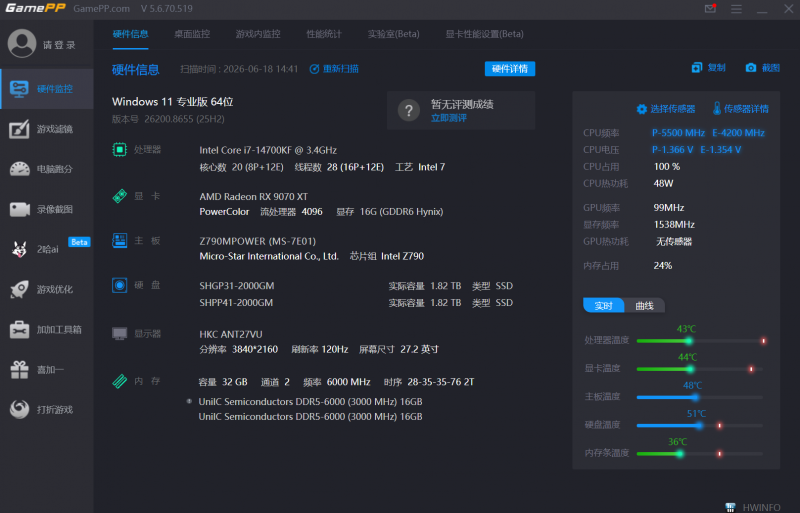The height and width of the screenshot is (513, 800).
Task: Click the first UniIC DDR5-6000 memory row
Action: [x=310, y=402]
